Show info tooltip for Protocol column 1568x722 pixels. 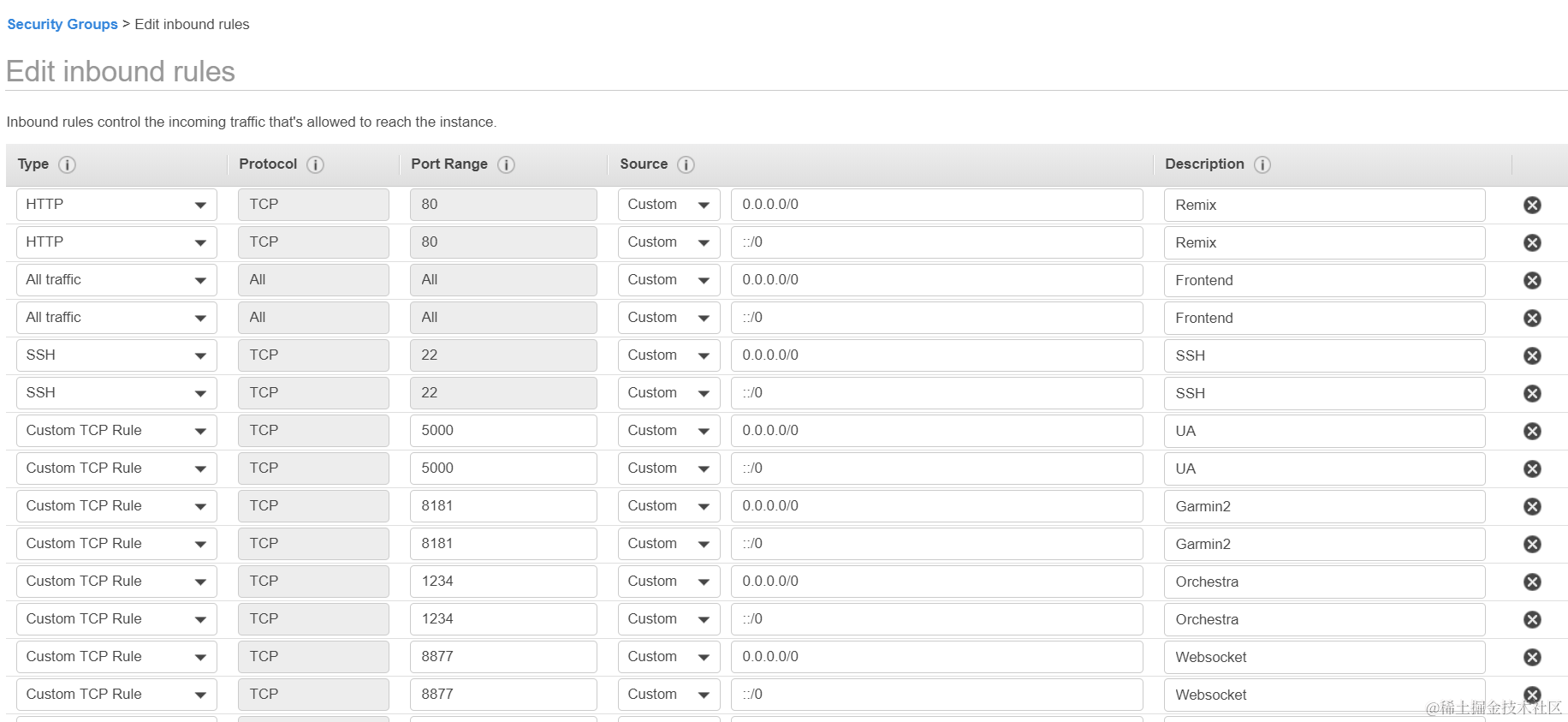(315, 164)
